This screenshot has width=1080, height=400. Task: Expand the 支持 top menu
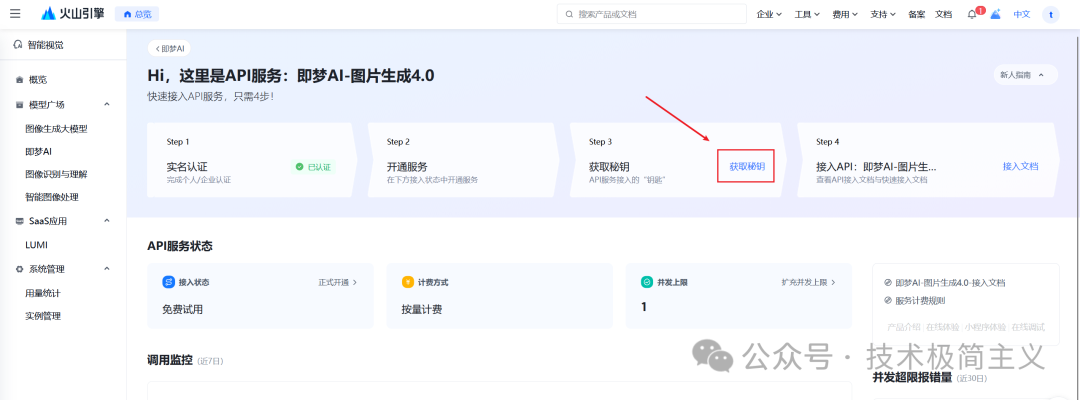click(883, 14)
